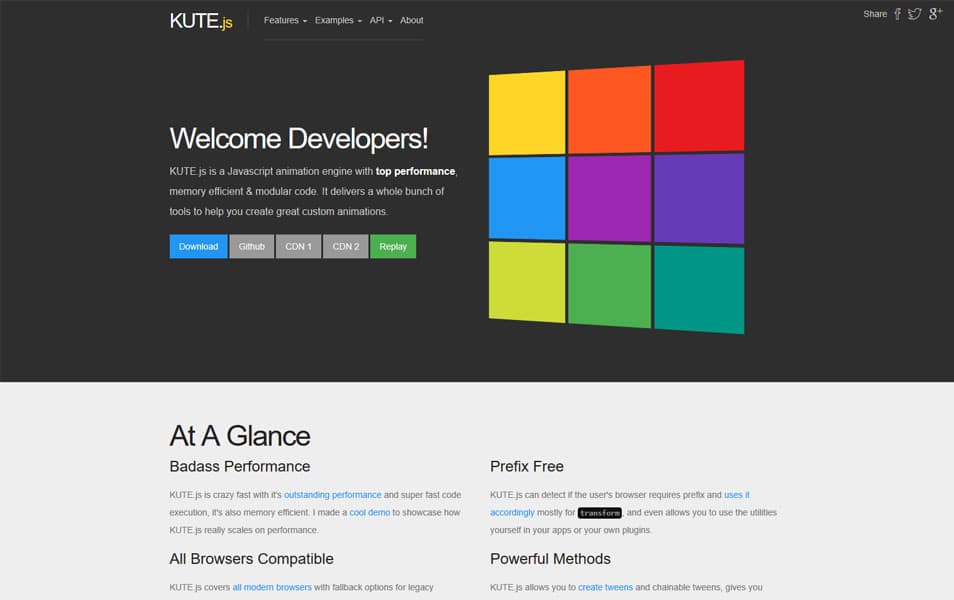
Task: Open the Github repository button
Action: 251,246
